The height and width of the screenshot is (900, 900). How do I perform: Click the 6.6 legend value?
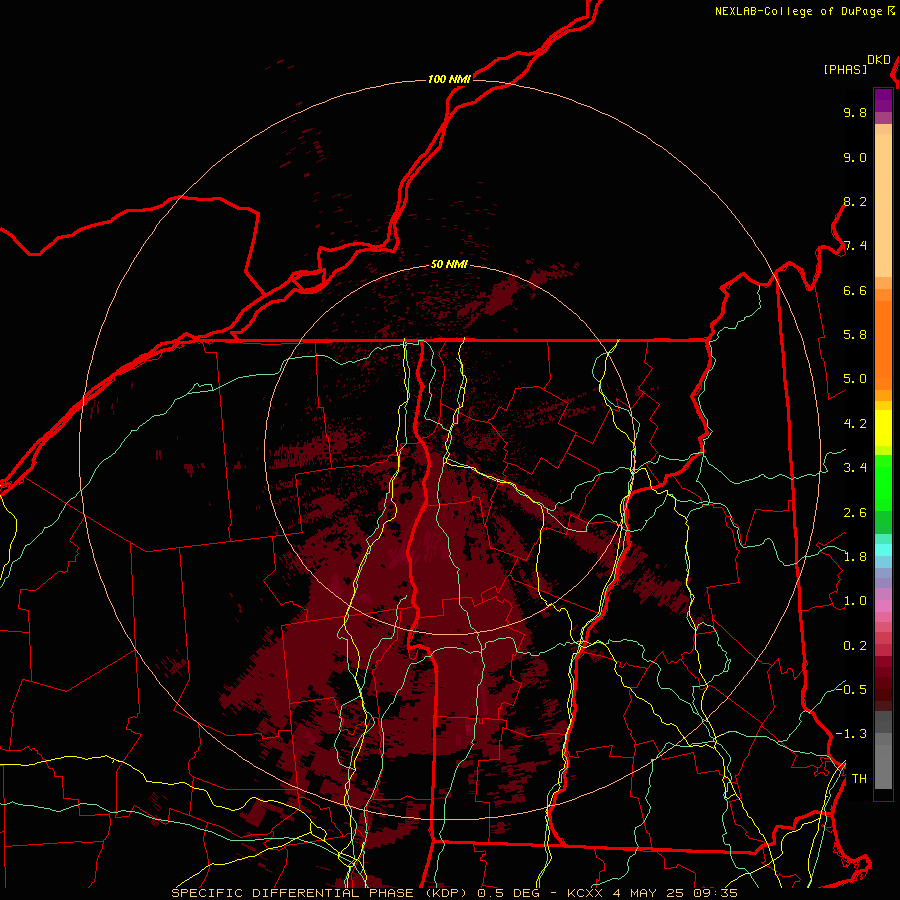click(x=855, y=290)
